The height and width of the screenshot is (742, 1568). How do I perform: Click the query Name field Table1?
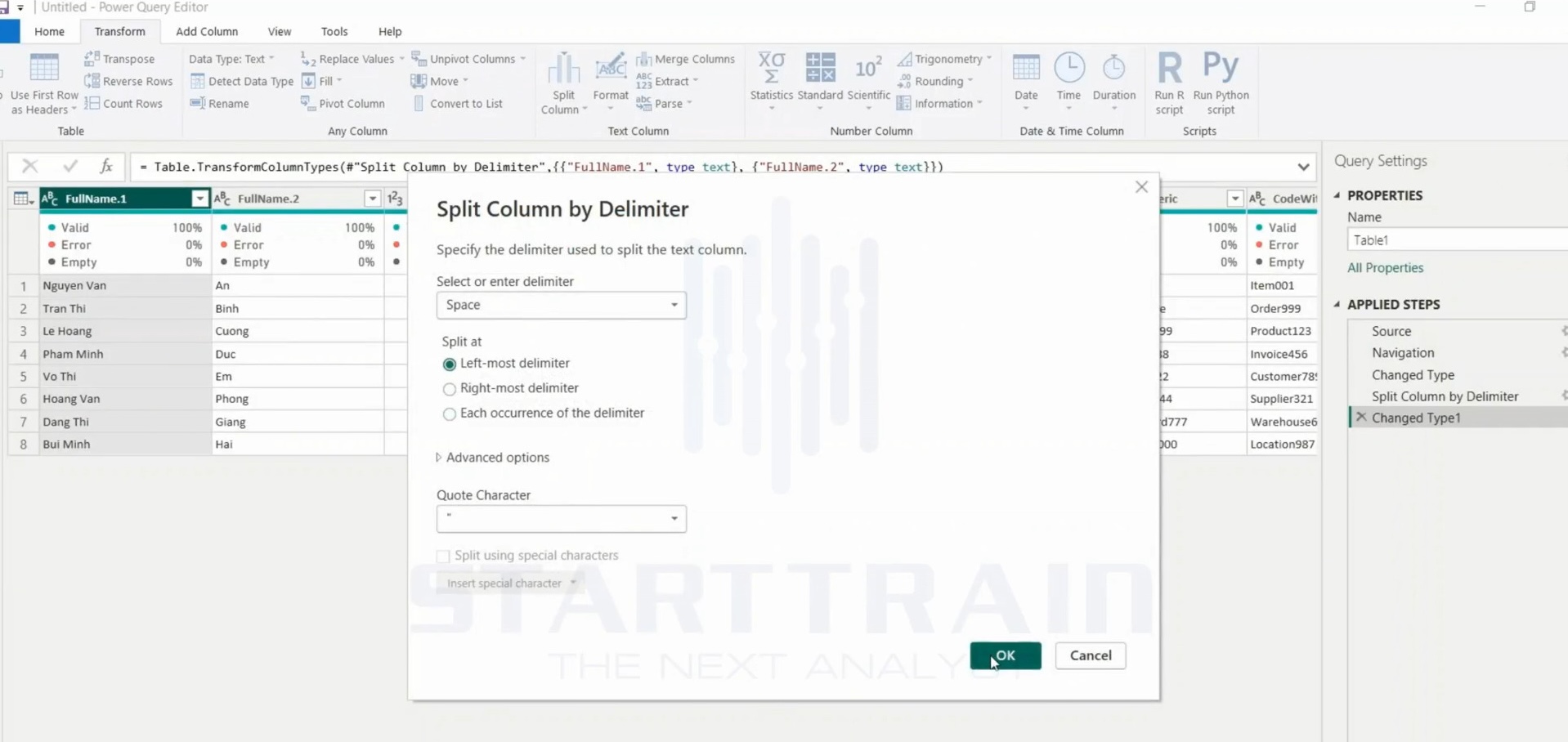1457,240
